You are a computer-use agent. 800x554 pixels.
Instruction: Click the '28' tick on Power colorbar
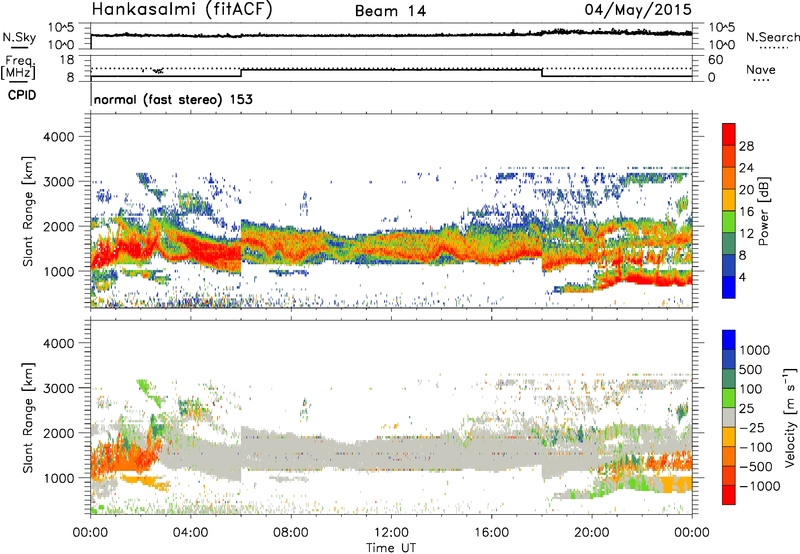coord(746,146)
